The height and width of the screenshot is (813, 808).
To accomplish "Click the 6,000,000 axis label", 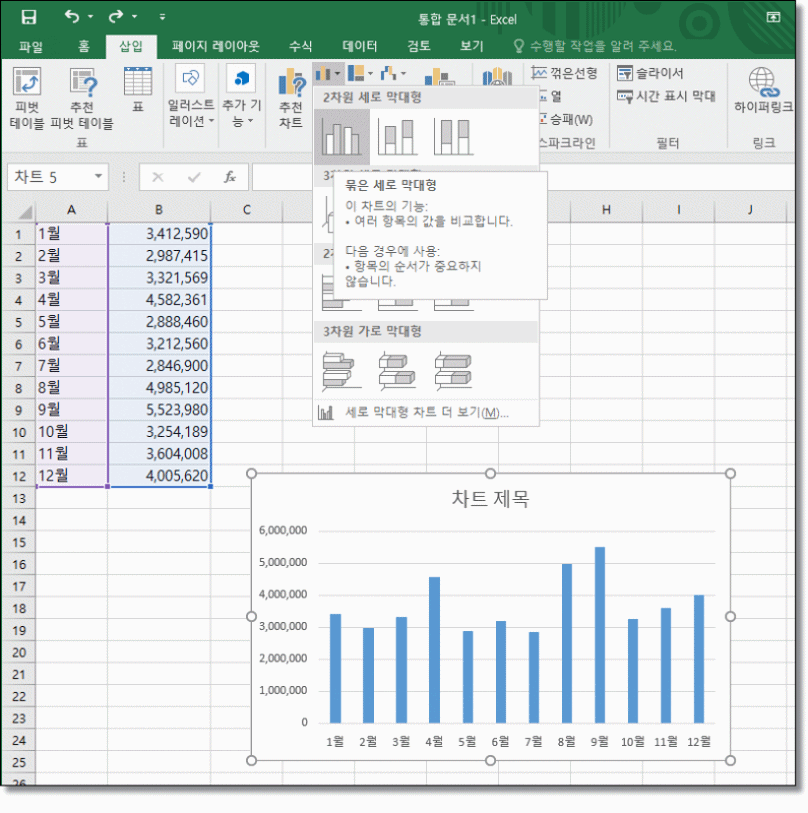I will point(283,530).
